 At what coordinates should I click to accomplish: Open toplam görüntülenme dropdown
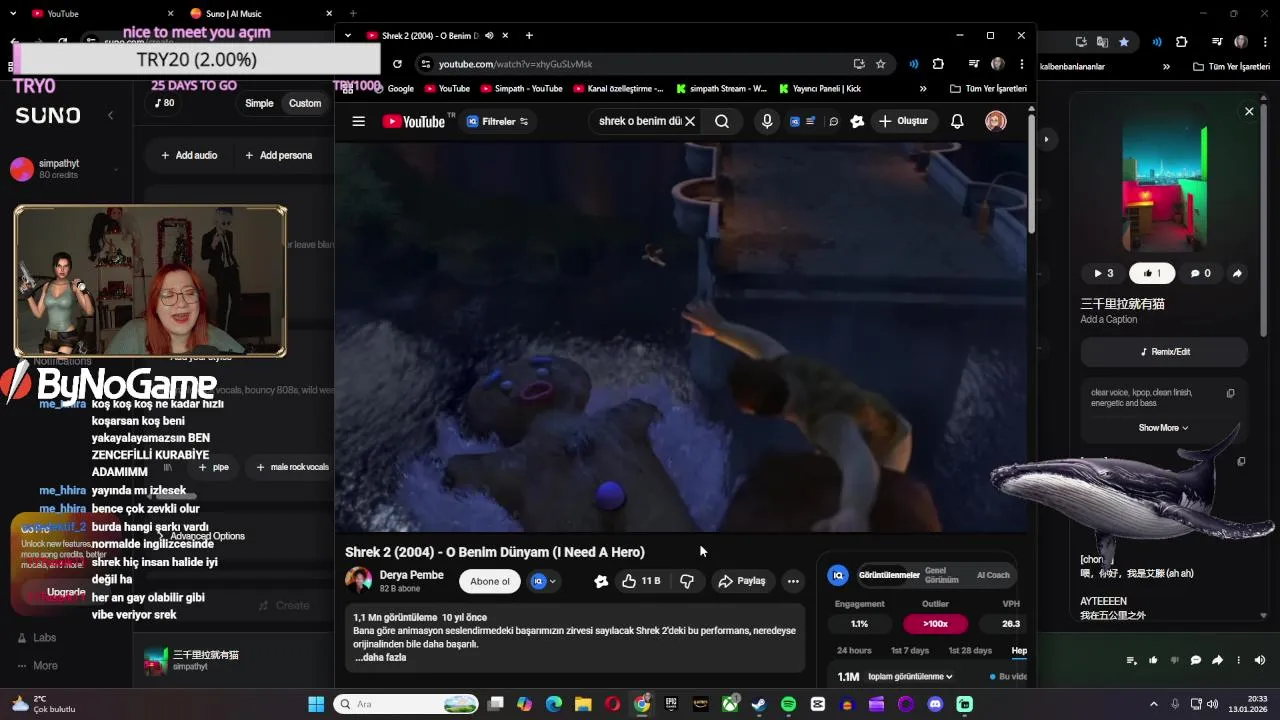[910, 677]
